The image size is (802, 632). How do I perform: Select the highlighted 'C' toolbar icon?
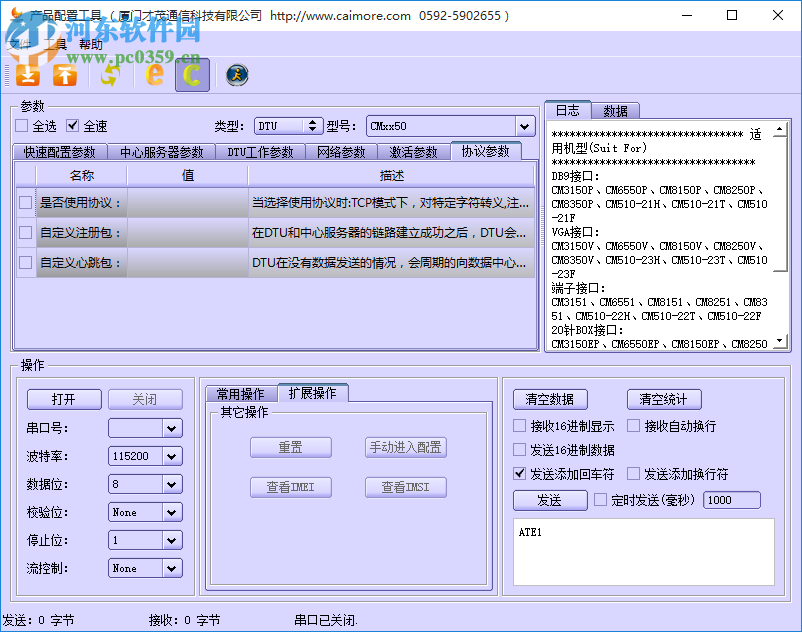pyautogui.click(x=191, y=74)
